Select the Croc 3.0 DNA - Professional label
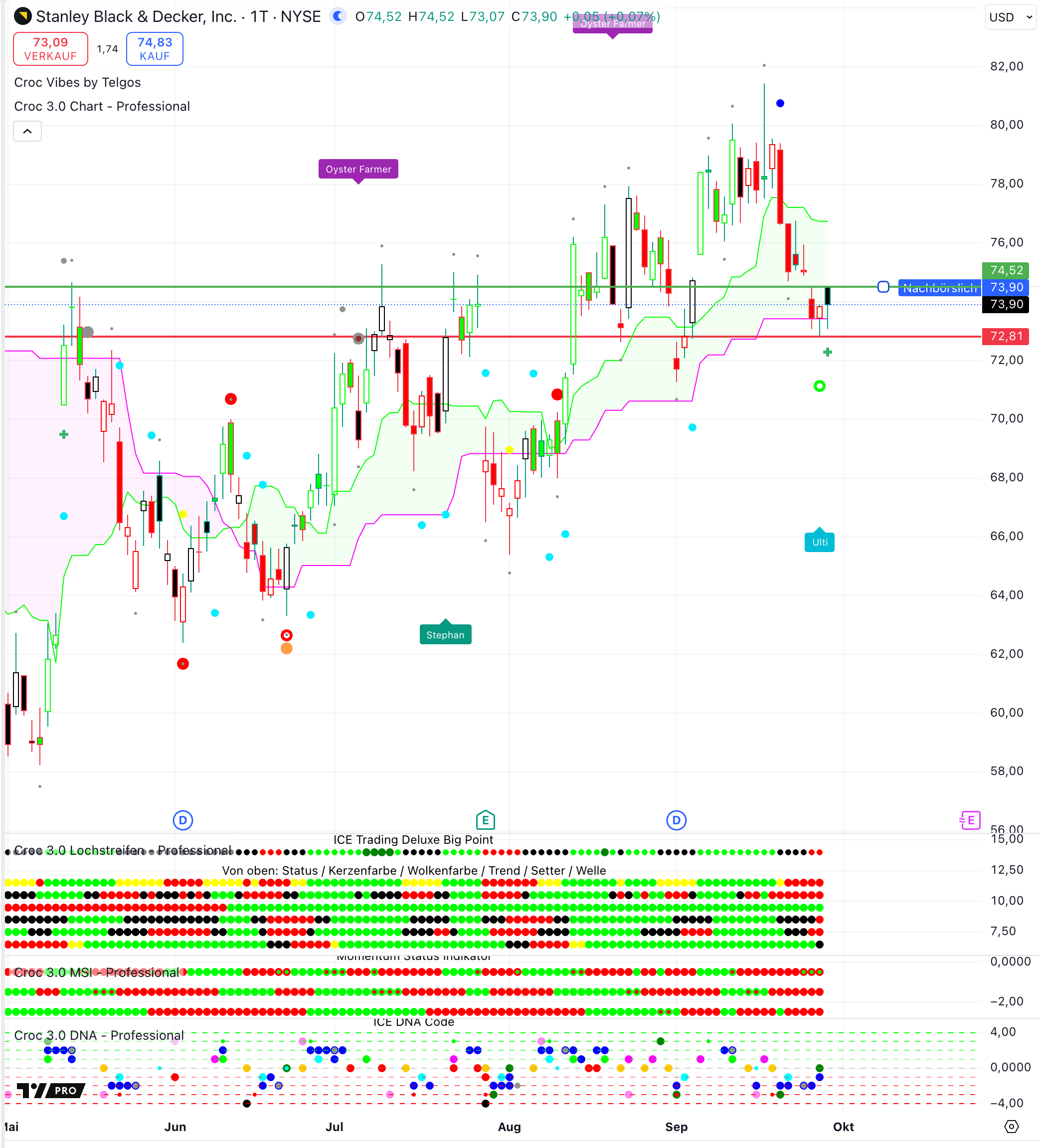This screenshot has height=1148, width=1040. pyautogui.click(x=99, y=1035)
